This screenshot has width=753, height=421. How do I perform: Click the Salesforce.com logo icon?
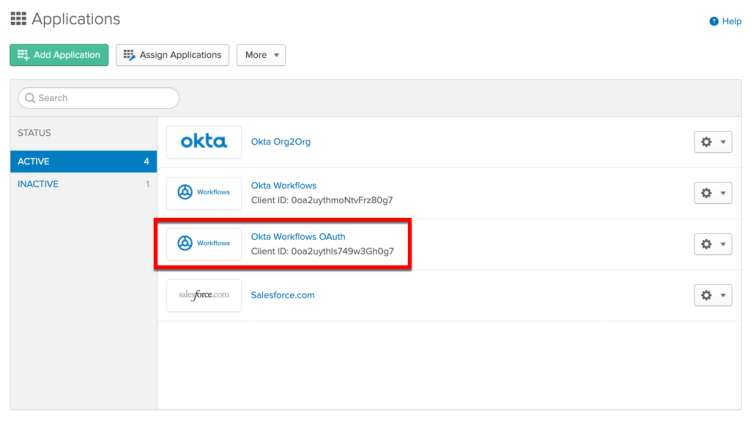coord(203,295)
